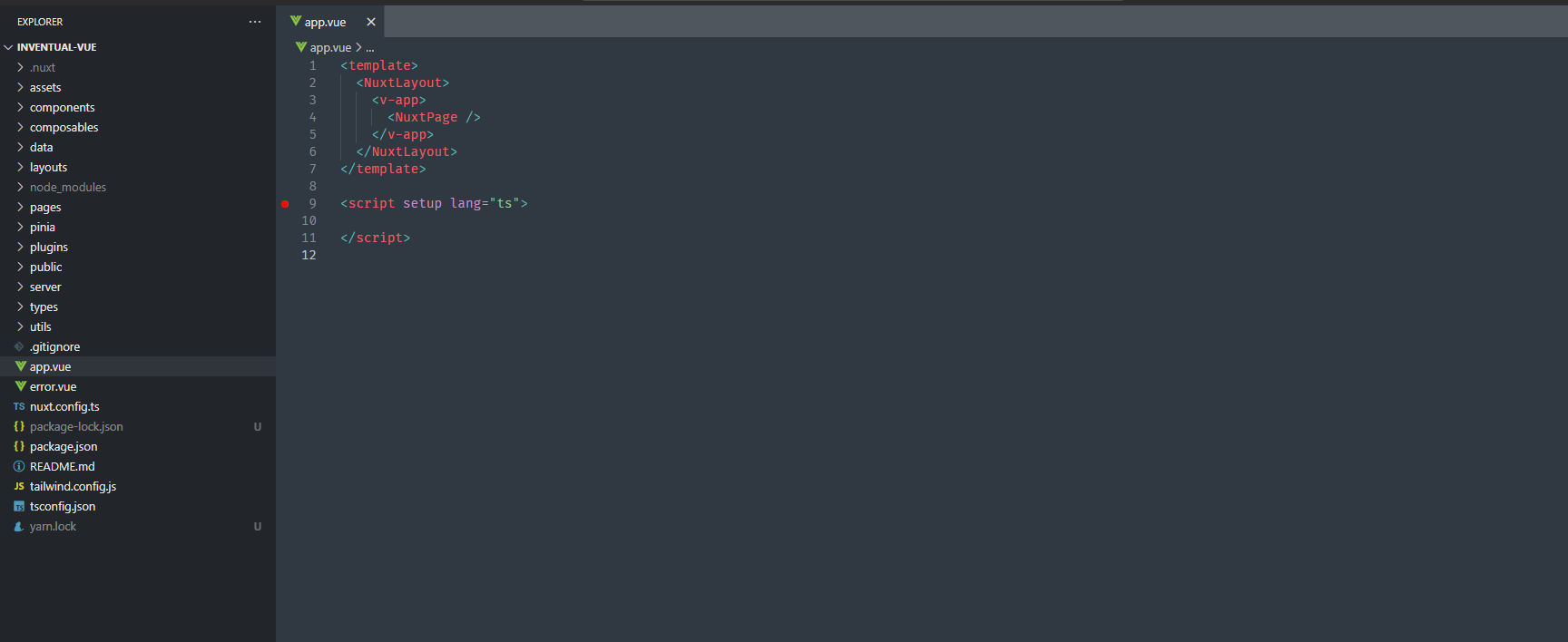The height and width of the screenshot is (642, 1568).
Task: Remove the breakpoint dot on line 9
Action: (285, 204)
